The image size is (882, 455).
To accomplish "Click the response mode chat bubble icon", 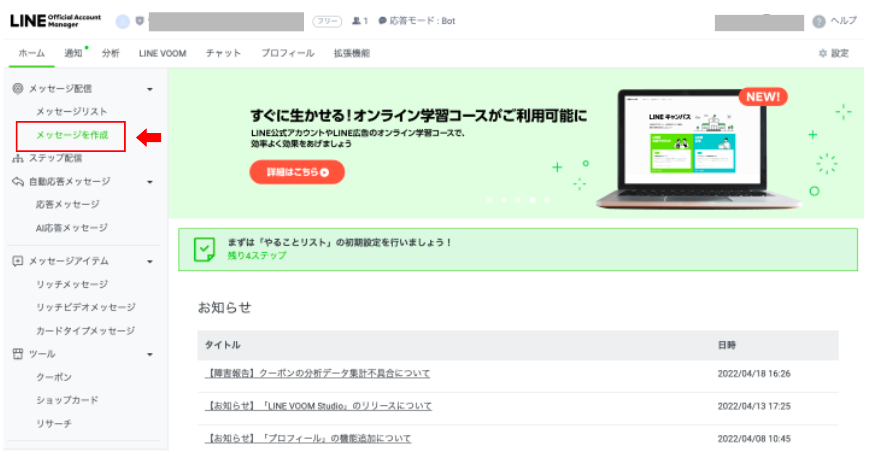I will pos(382,21).
